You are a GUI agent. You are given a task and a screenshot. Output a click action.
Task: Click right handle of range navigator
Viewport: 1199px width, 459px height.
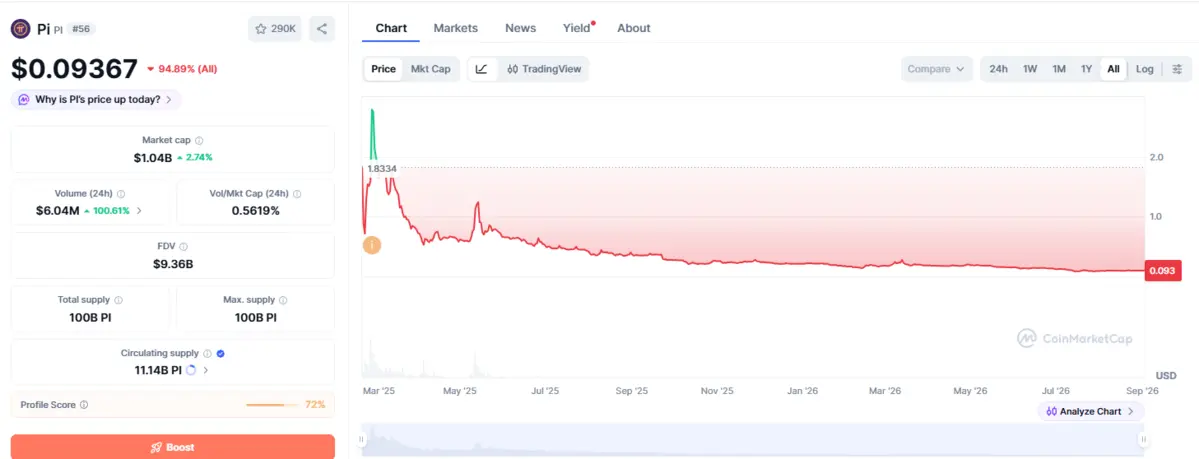click(1143, 439)
